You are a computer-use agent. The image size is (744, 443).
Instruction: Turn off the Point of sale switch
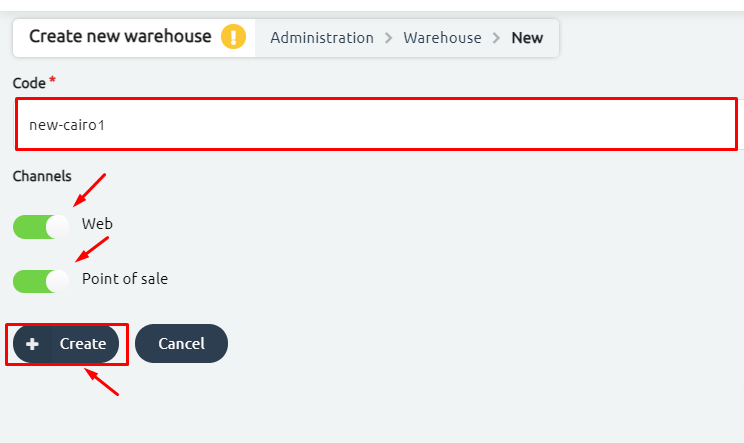tap(41, 281)
